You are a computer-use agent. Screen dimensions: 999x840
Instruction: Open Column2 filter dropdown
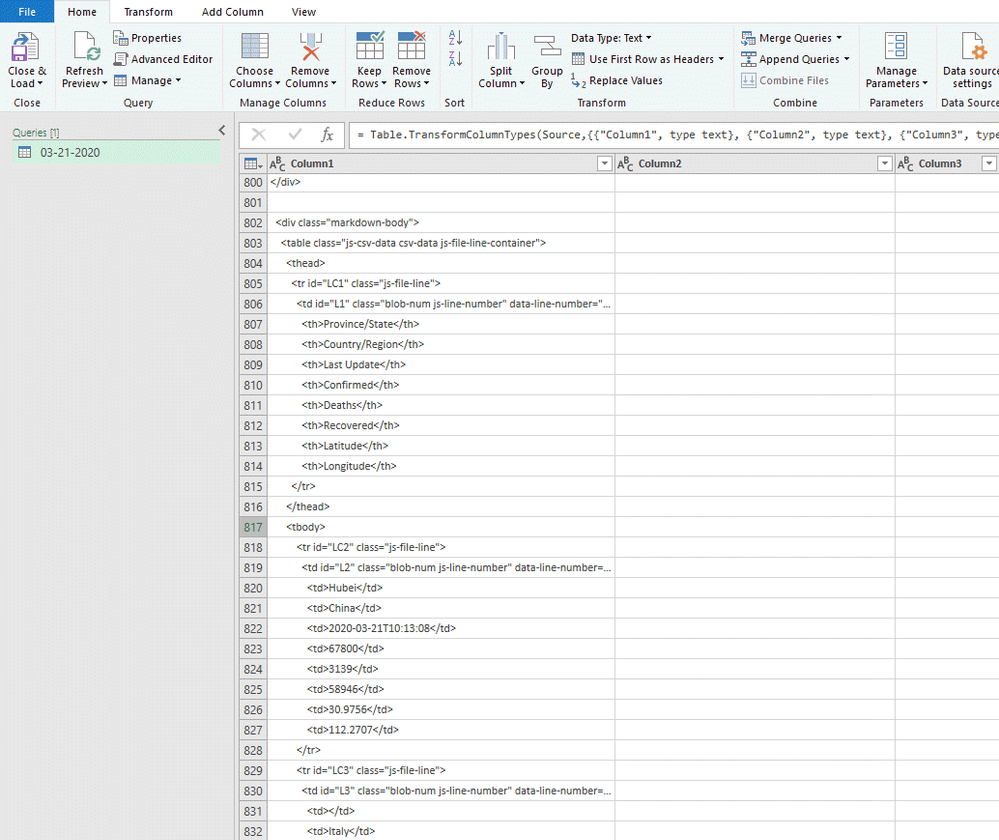884,164
